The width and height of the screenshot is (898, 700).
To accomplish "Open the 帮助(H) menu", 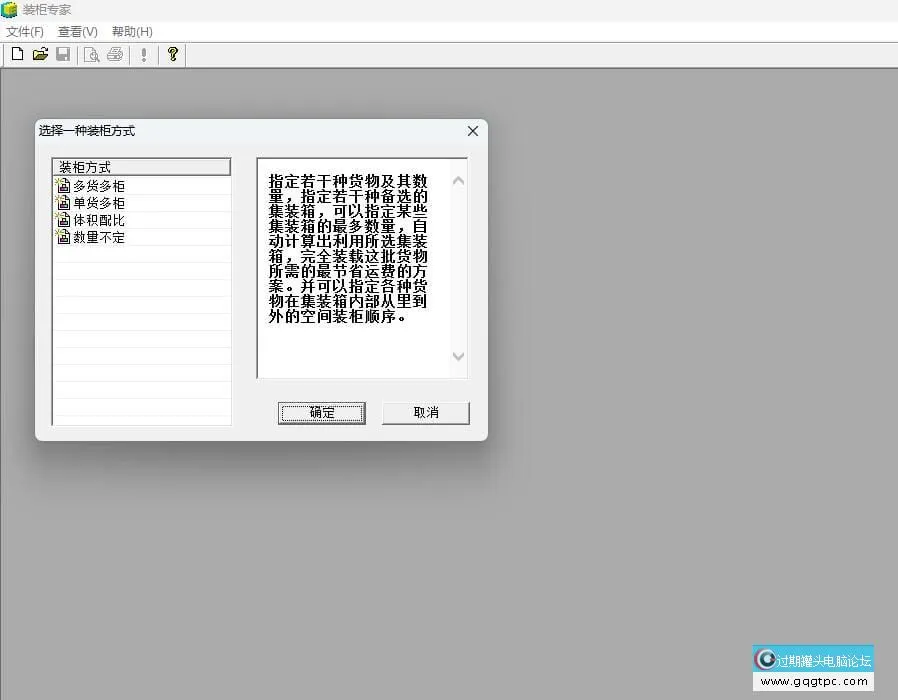I will [132, 32].
